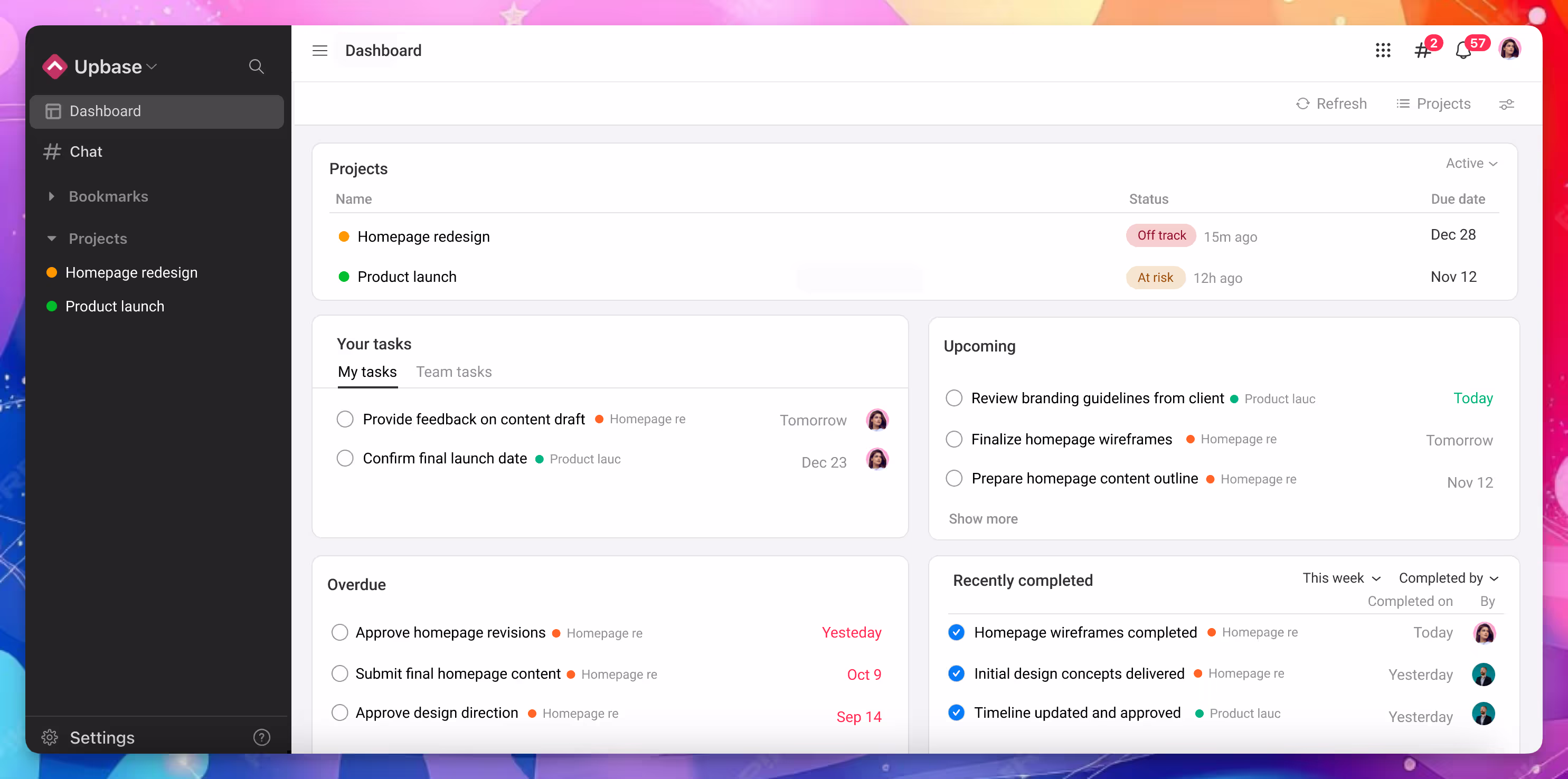Complete Approve design direction

pyautogui.click(x=339, y=712)
